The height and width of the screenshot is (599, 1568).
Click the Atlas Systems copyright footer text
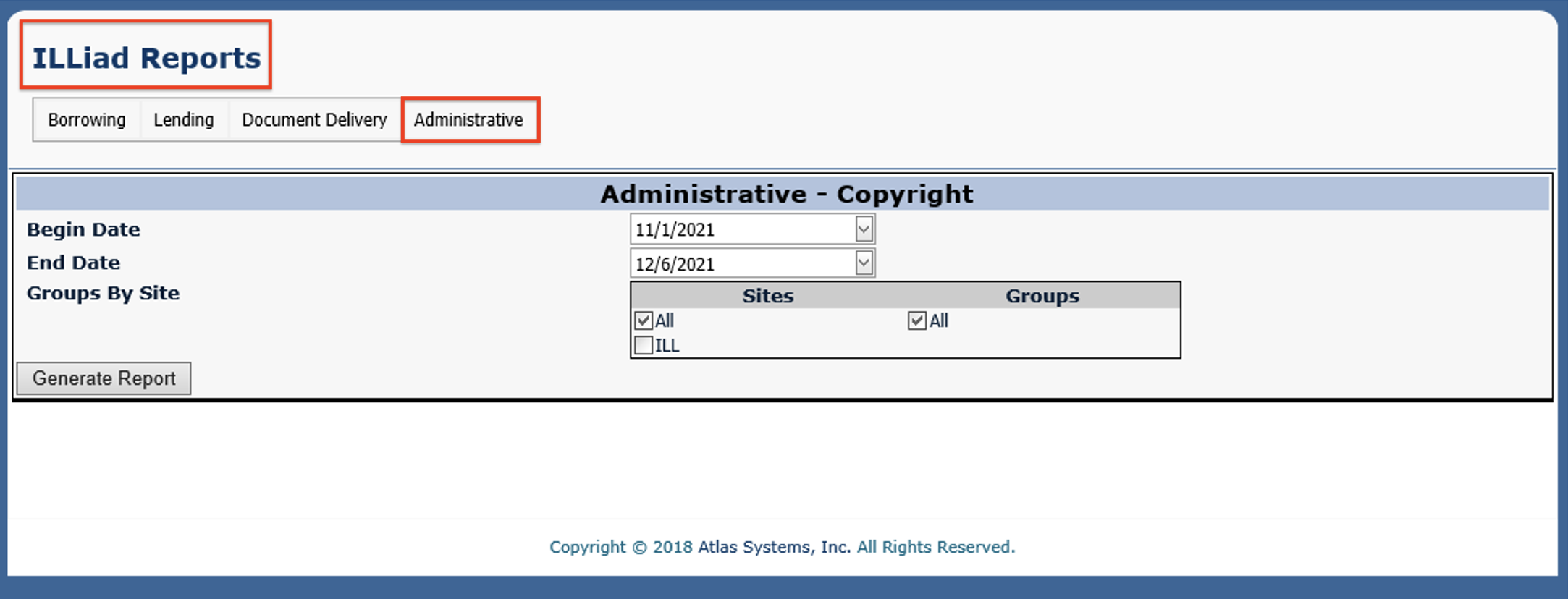tap(782, 547)
